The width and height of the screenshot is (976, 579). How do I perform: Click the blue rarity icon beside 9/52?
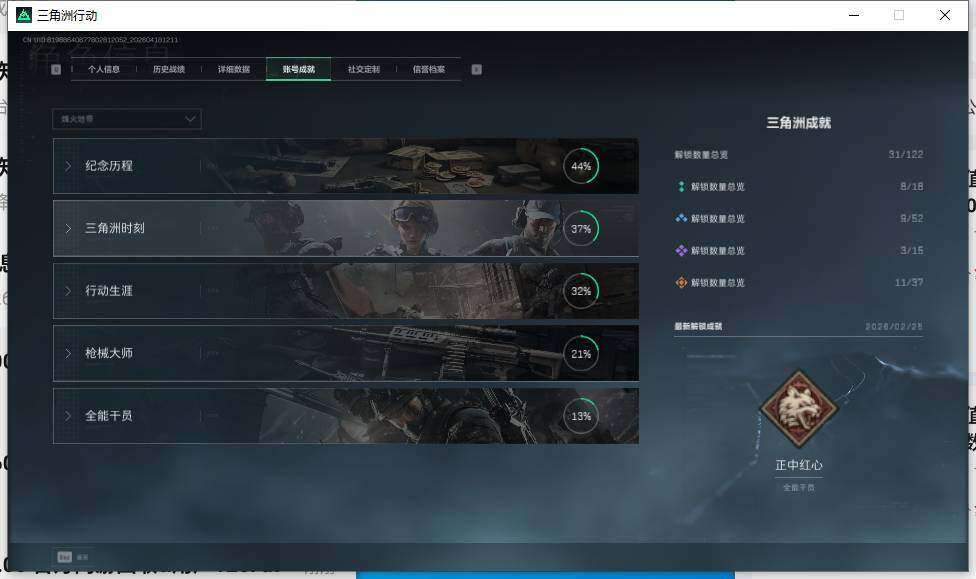681,219
